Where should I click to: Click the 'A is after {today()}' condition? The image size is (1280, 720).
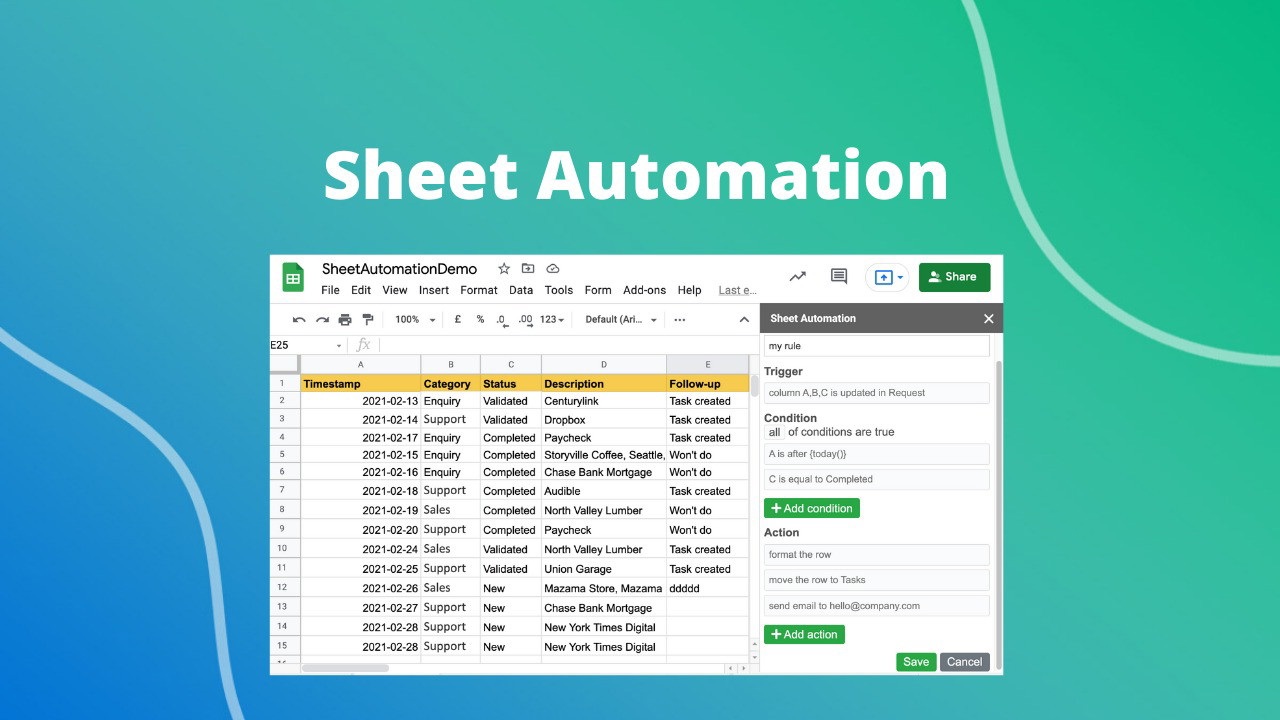pyautogui.click(x=877, y=454)
